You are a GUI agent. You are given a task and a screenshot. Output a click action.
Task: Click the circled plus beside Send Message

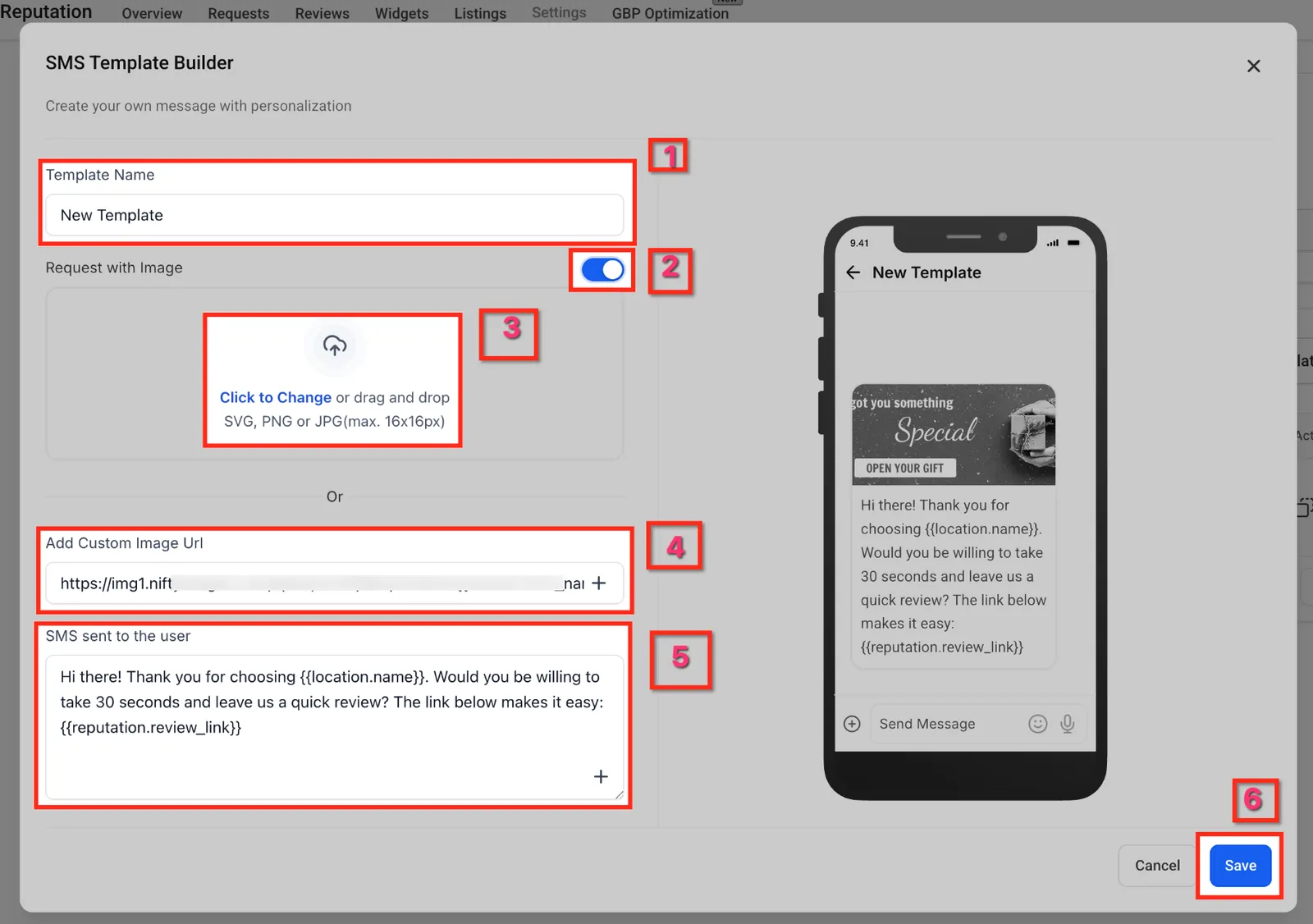pos(852,724)
